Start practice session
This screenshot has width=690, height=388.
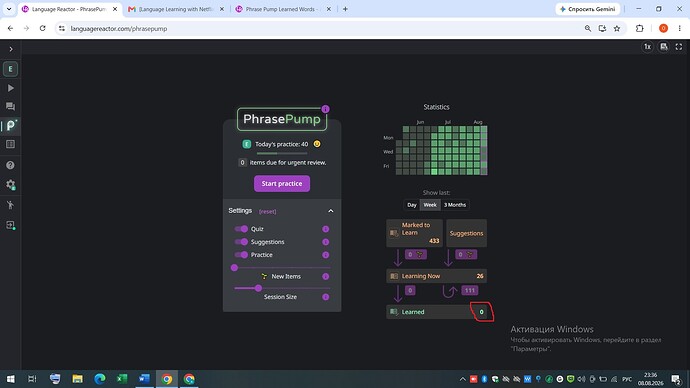click(x=282, y=183)
